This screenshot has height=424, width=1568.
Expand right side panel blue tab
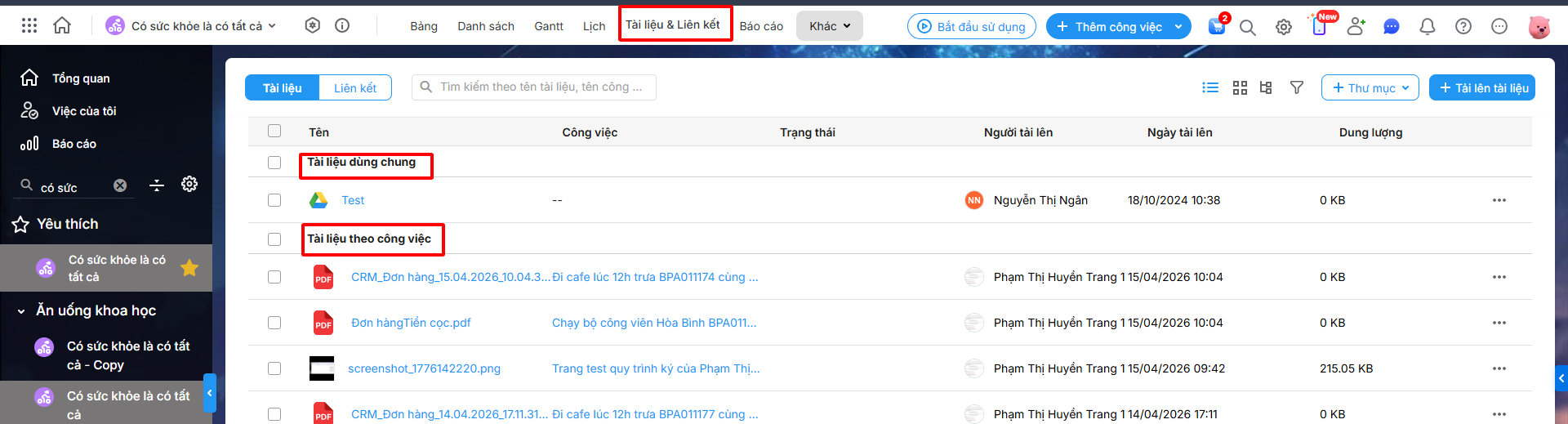point(1561,378)
